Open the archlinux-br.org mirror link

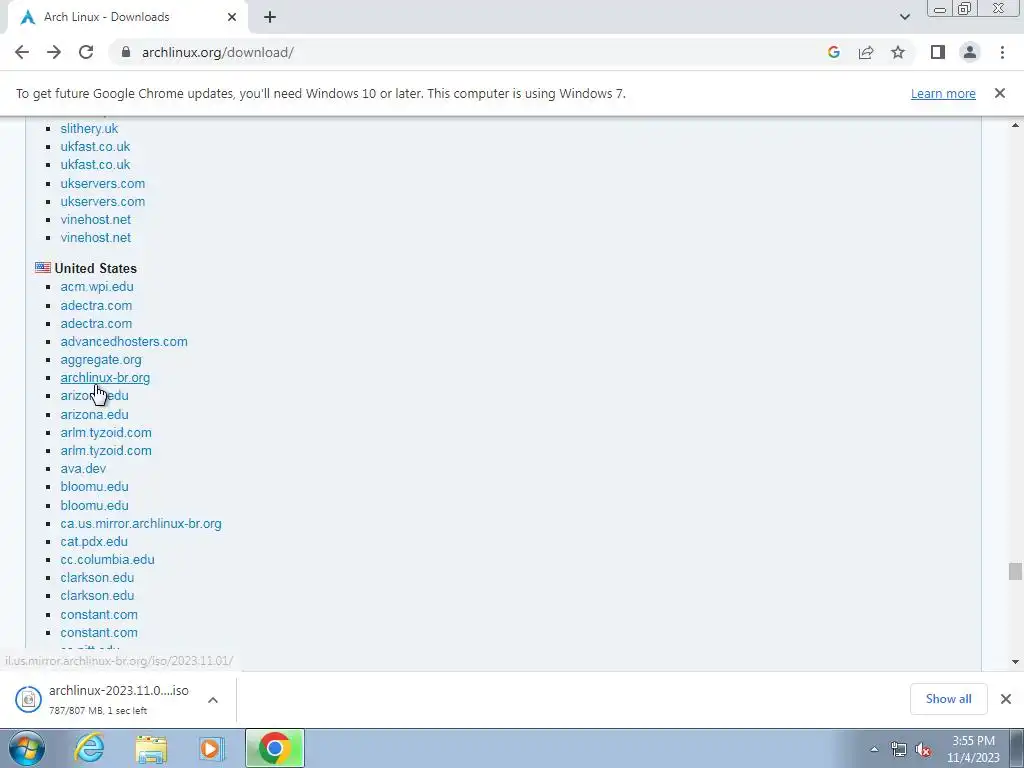pyautogui.click(x=105, y=377)
